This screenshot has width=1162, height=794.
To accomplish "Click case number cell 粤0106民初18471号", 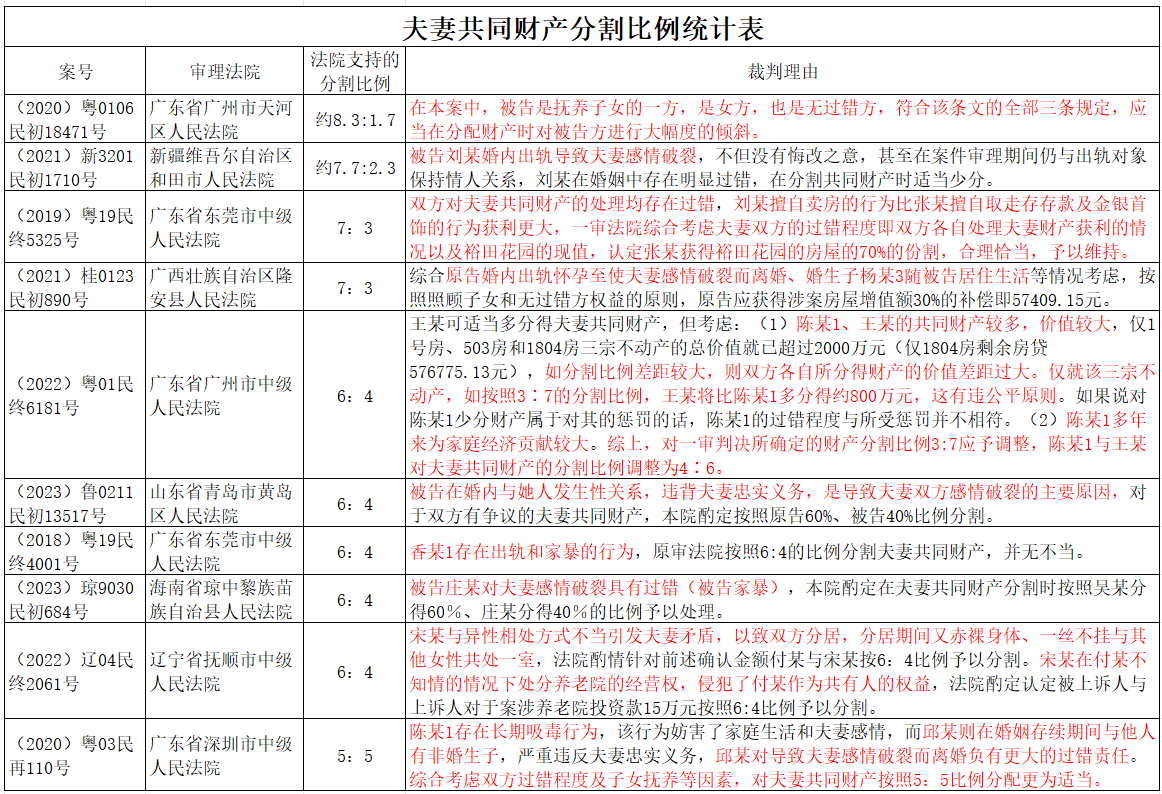I will 75,120.
